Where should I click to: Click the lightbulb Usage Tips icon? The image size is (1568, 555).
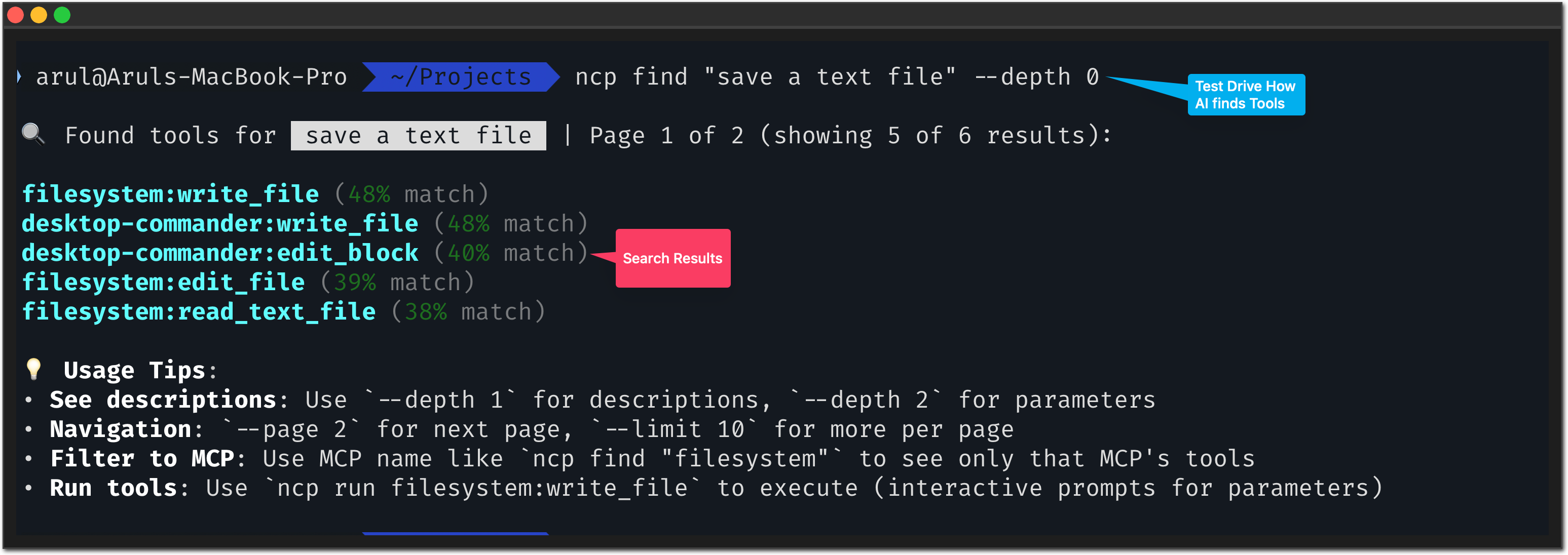[x=33, y=368]
